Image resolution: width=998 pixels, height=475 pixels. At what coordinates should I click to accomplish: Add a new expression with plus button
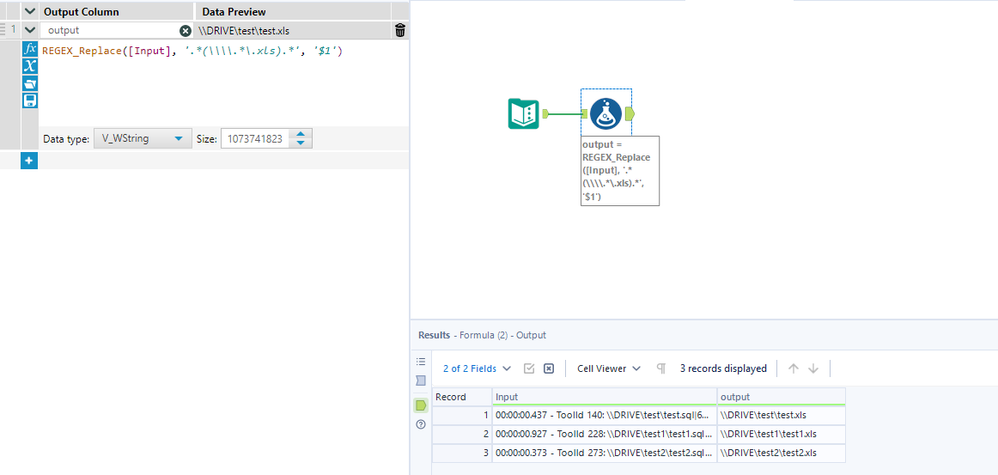(x=29, y=161)
